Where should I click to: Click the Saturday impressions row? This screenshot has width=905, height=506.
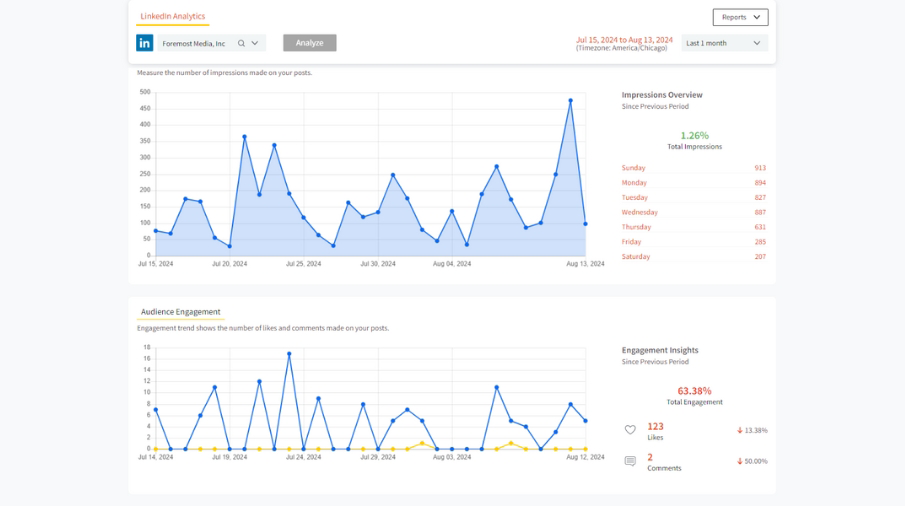pyautogui.click(x=693, y=257)
